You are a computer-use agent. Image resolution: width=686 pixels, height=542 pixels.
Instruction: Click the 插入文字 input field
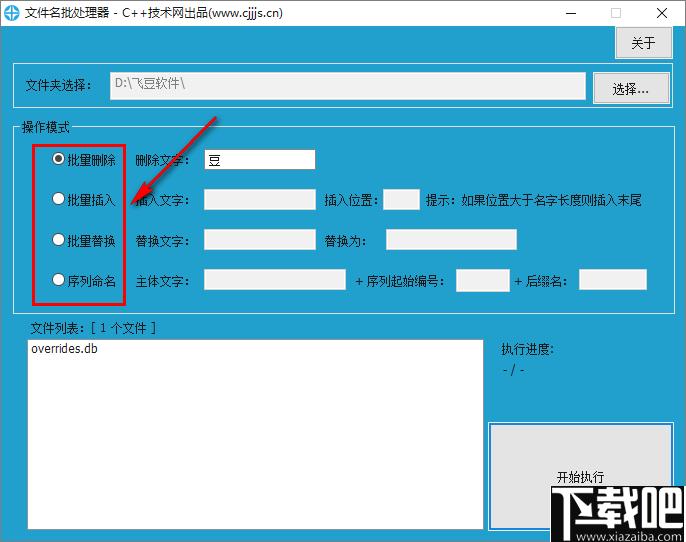tap(260, 199)
